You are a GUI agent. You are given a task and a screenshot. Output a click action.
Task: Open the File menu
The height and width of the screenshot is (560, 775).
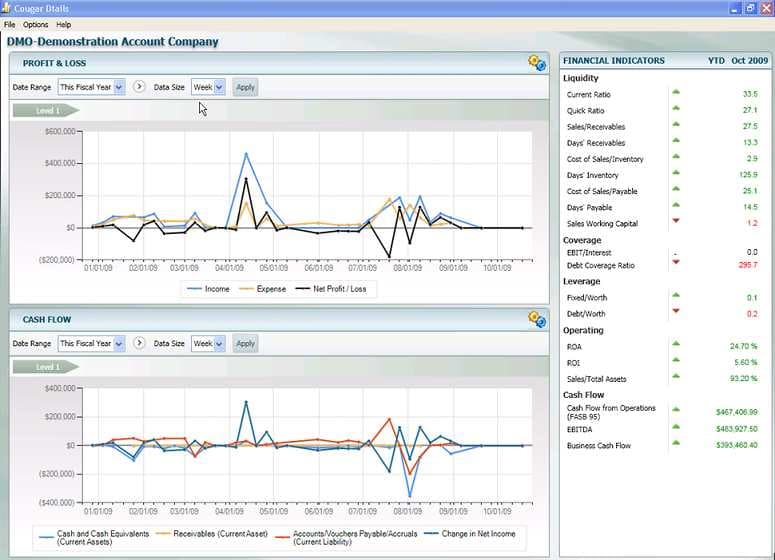(x=9, y=24)
